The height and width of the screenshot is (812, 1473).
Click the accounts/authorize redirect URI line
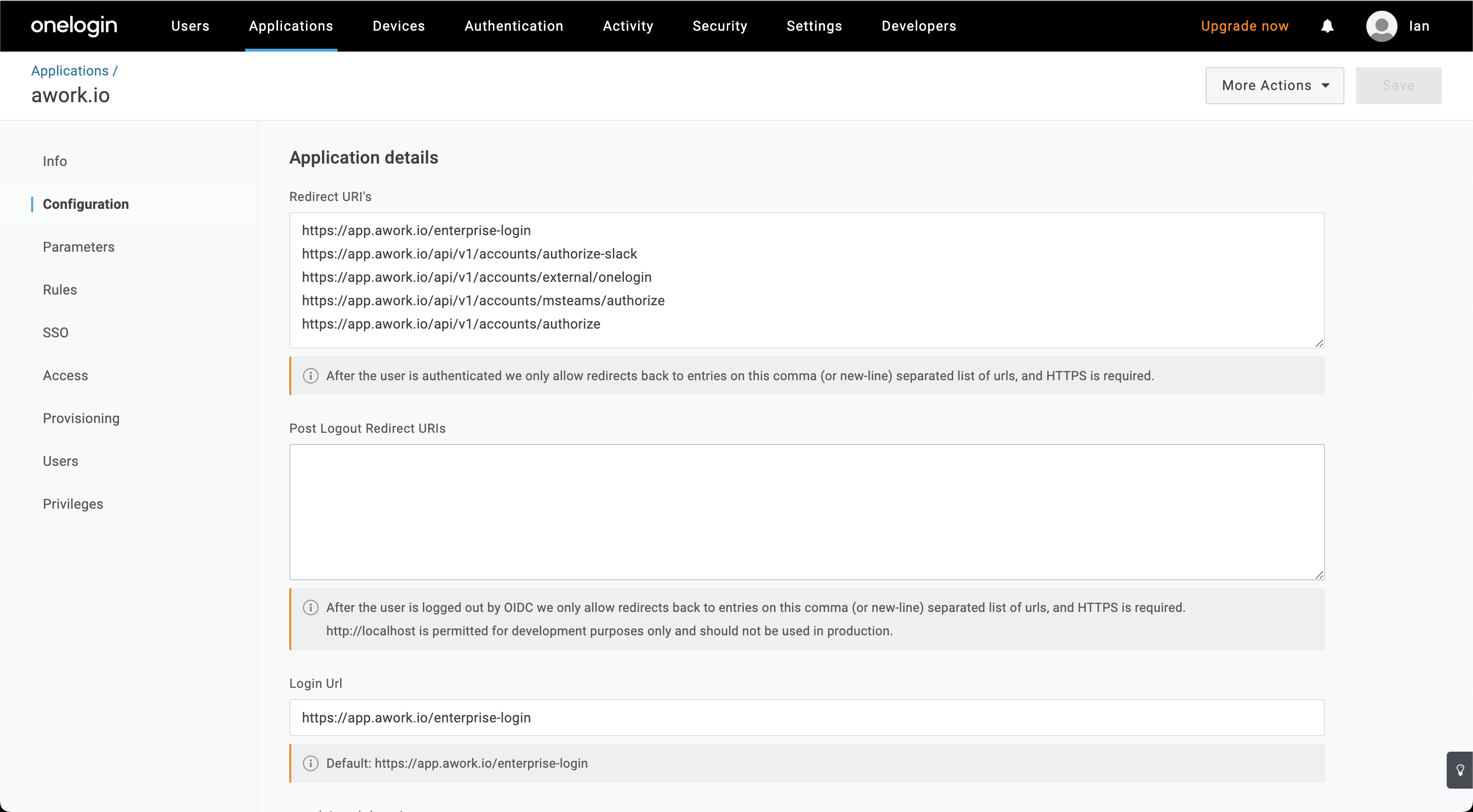point(451,324)
